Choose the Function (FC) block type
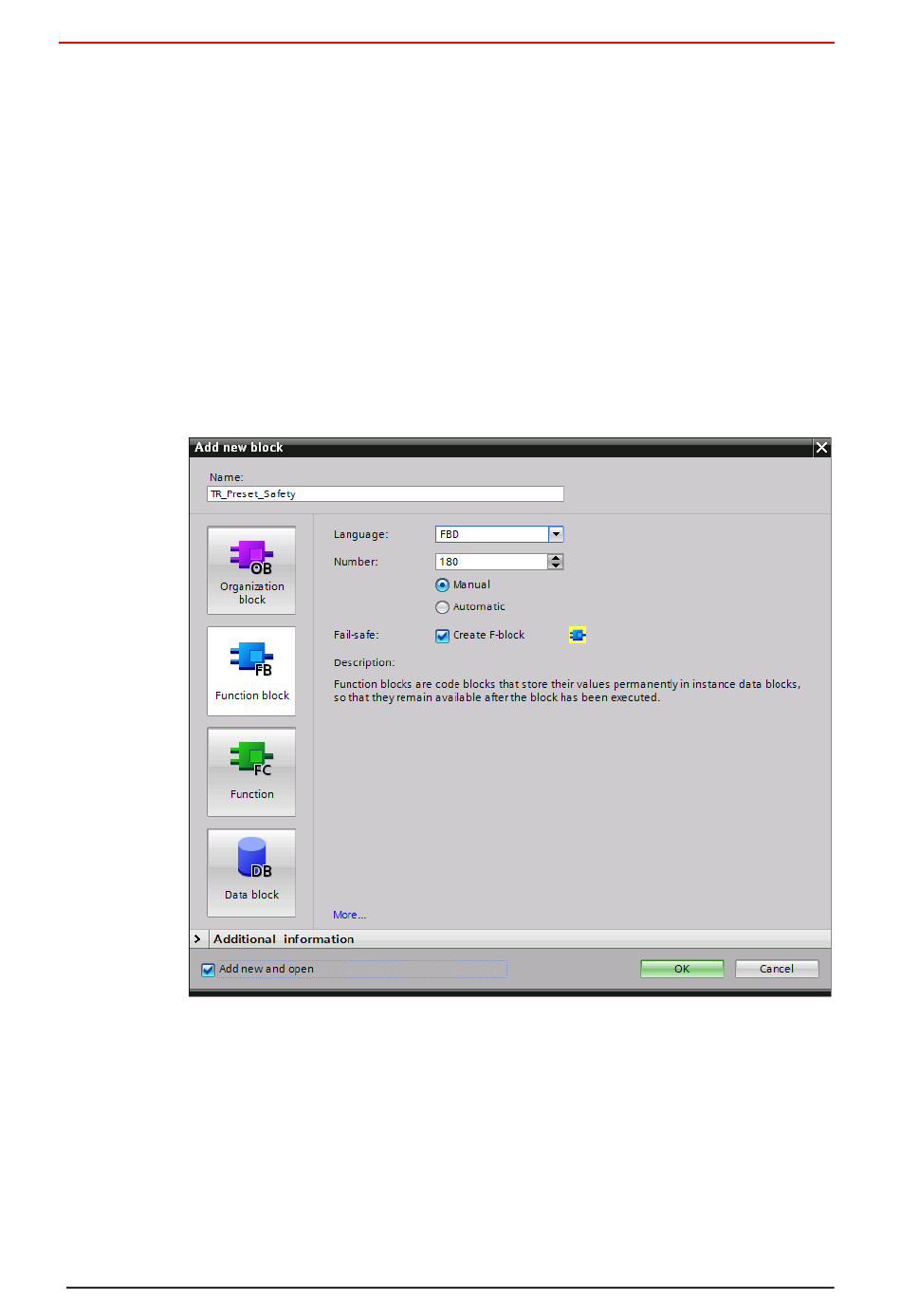Viewport: 901px width, 1316px height. pos(251,771)
